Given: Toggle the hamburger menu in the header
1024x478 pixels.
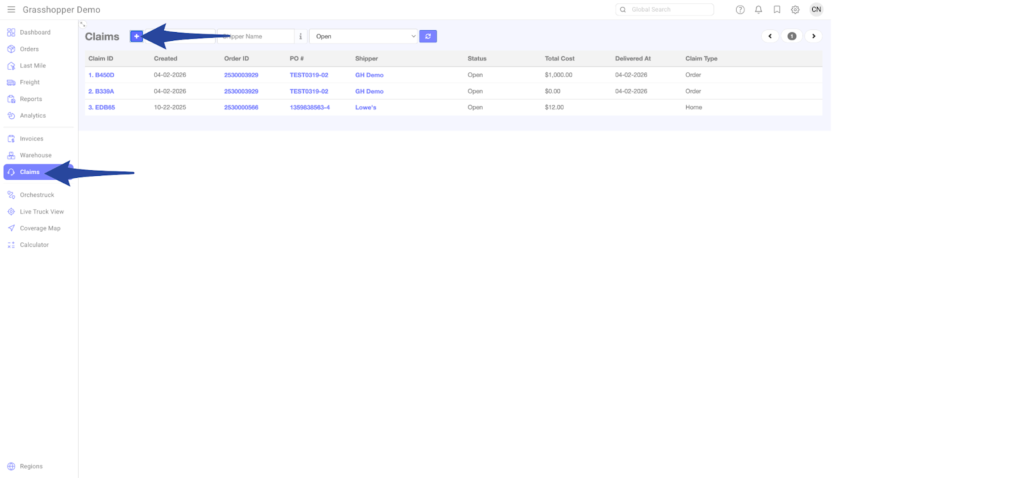Looking at the screenshot, I should coord(11,10).
